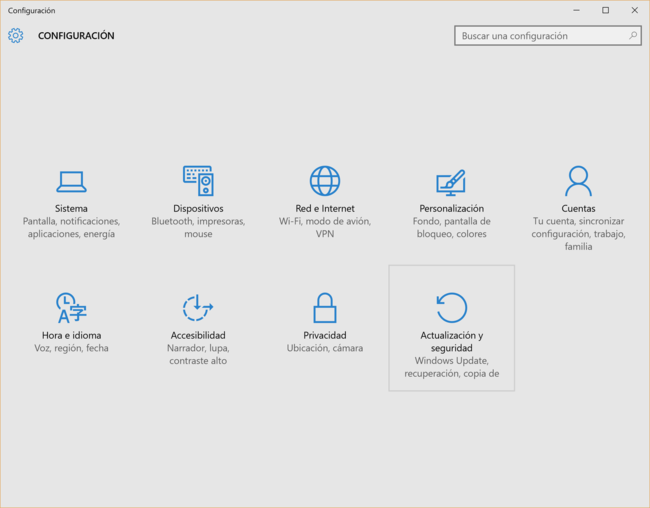Click the 'Red e Internet' title text

pos(325,209)
